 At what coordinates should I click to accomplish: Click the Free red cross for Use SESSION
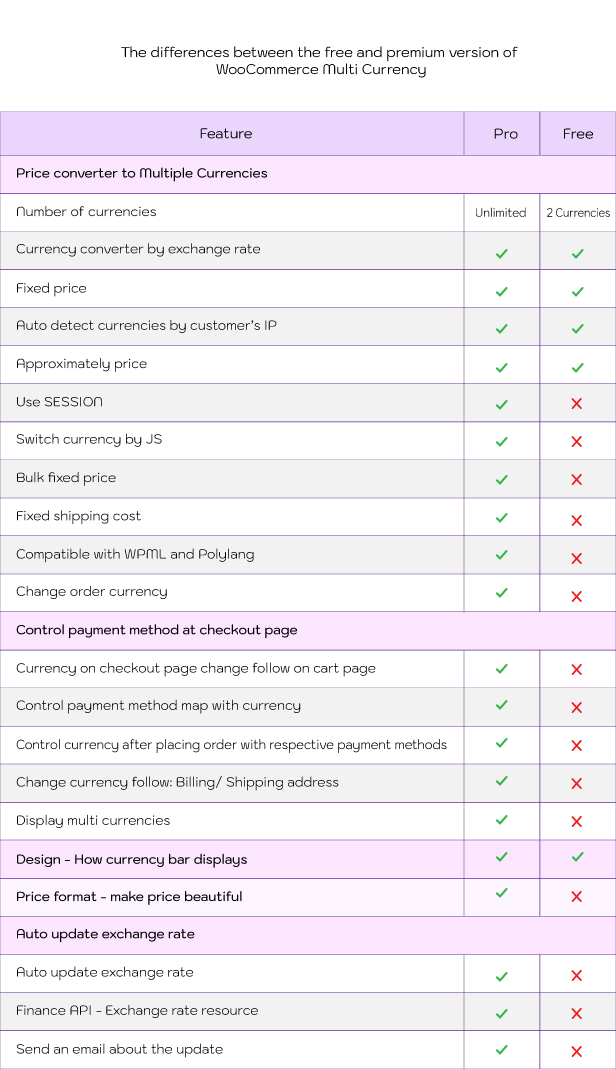pyautogui.click(x=576, y=404)
